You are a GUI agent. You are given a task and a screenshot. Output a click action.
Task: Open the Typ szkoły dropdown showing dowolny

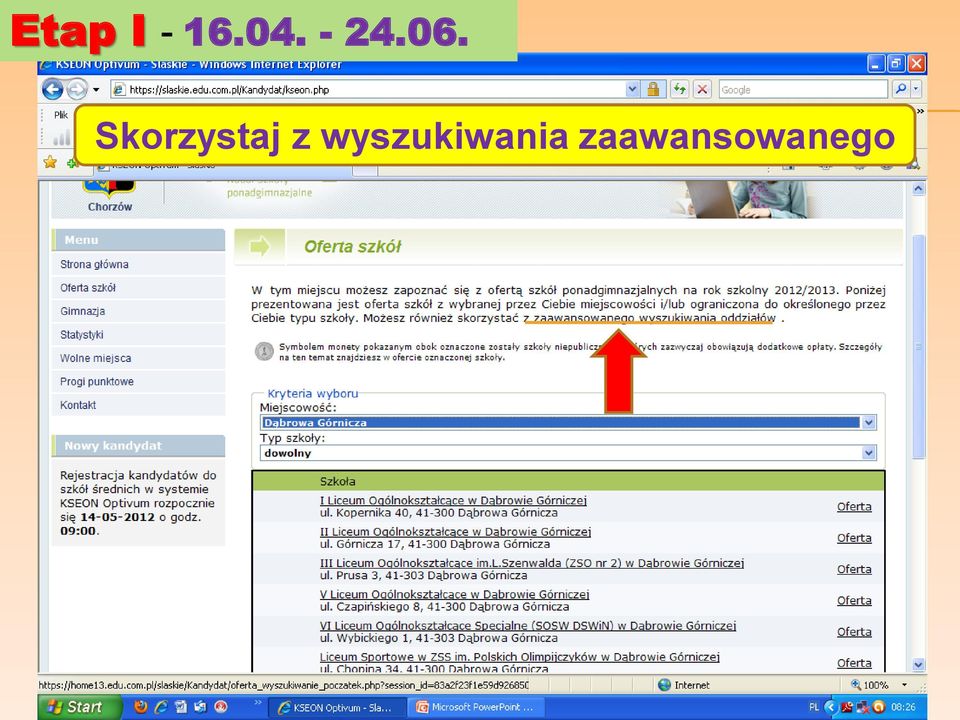coord(568,453)
